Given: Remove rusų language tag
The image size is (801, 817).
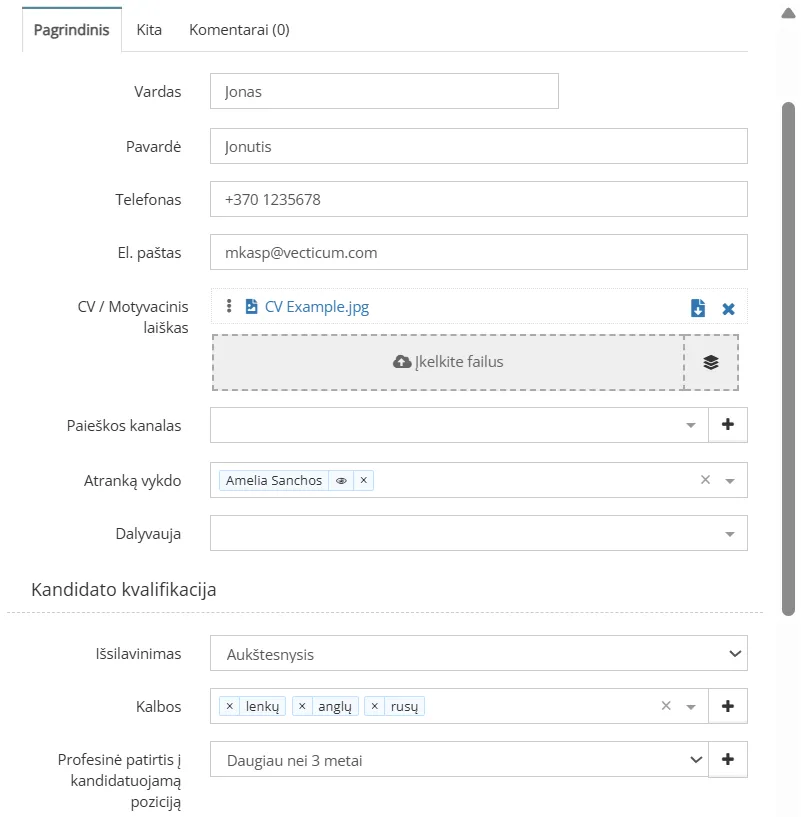Looking at the screenshot, I should [x=376, y=706].
